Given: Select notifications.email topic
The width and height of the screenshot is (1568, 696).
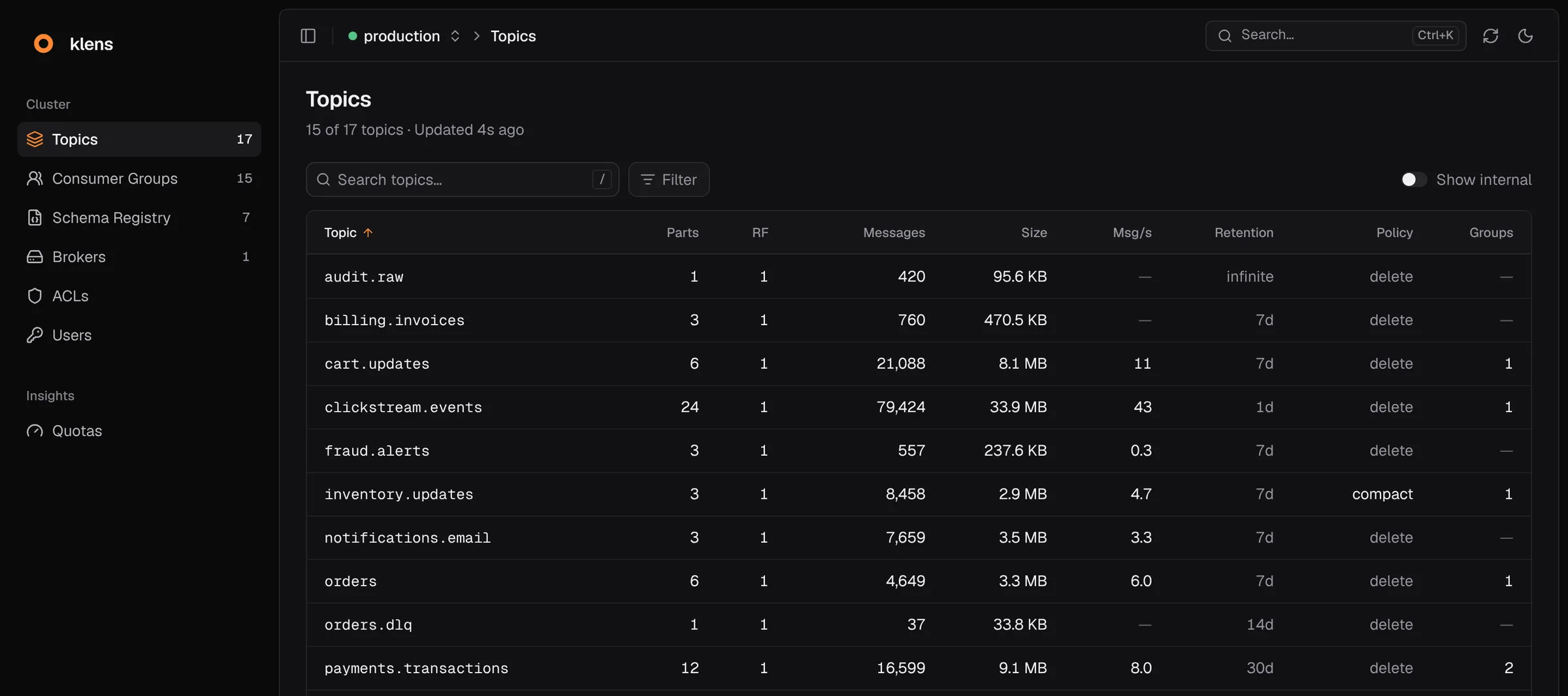Looking at the screenshot, I should [408, 538].
